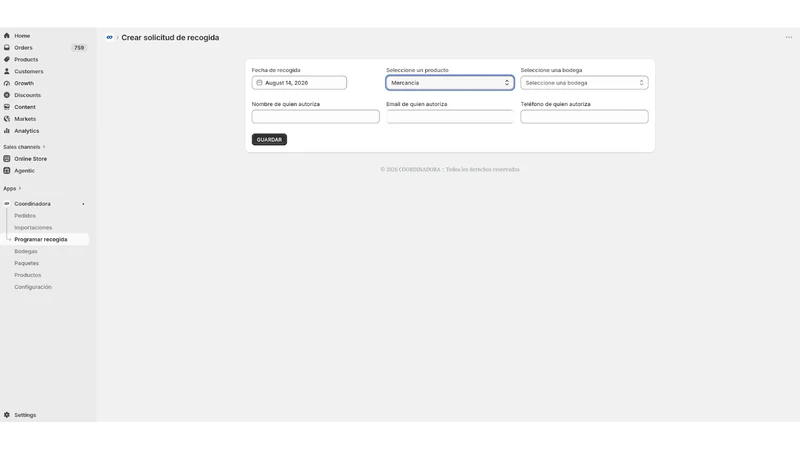Click the Growth icon

click(x=7, y=83)
